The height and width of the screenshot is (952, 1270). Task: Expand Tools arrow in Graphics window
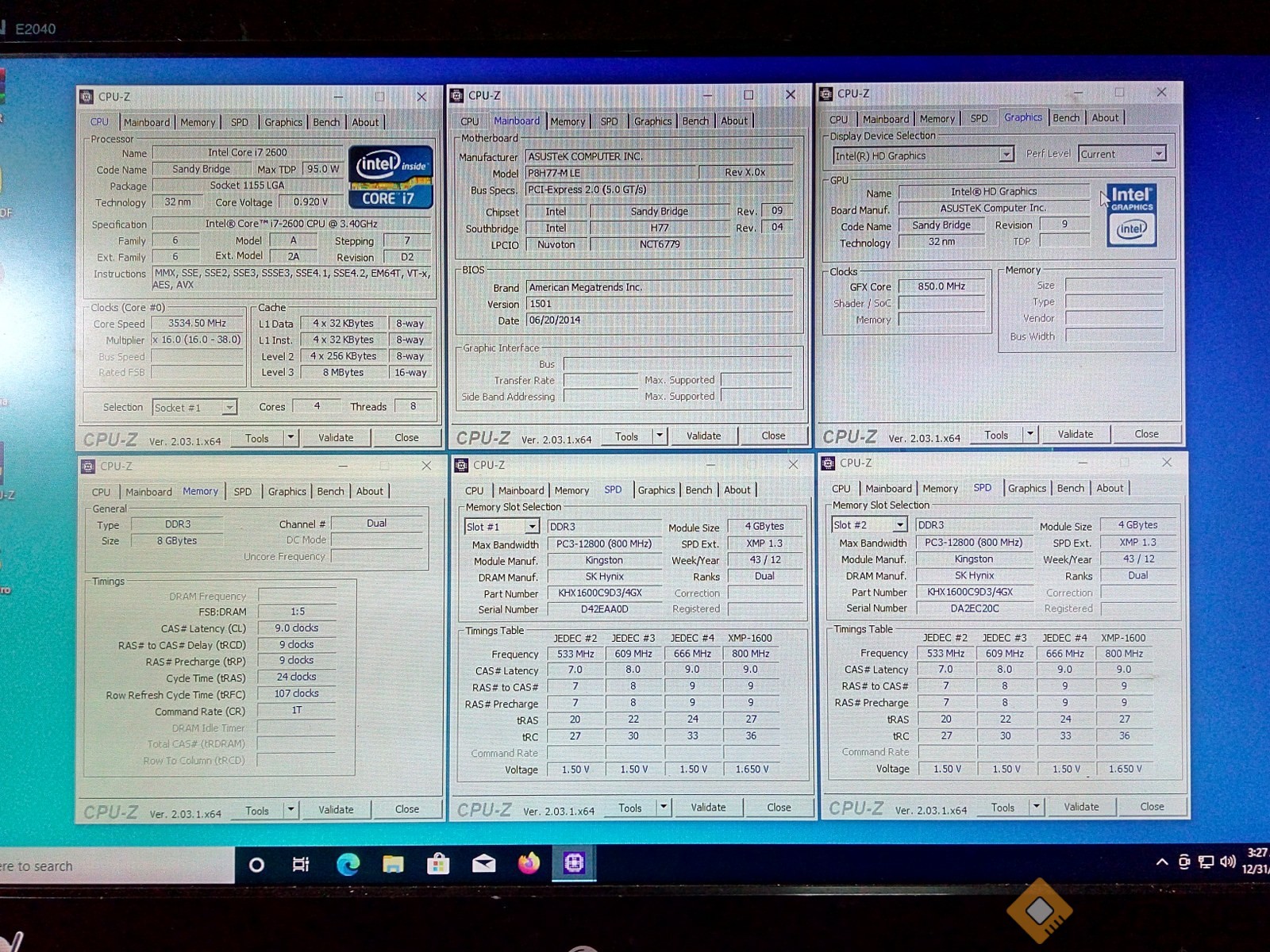[1030, 434]
